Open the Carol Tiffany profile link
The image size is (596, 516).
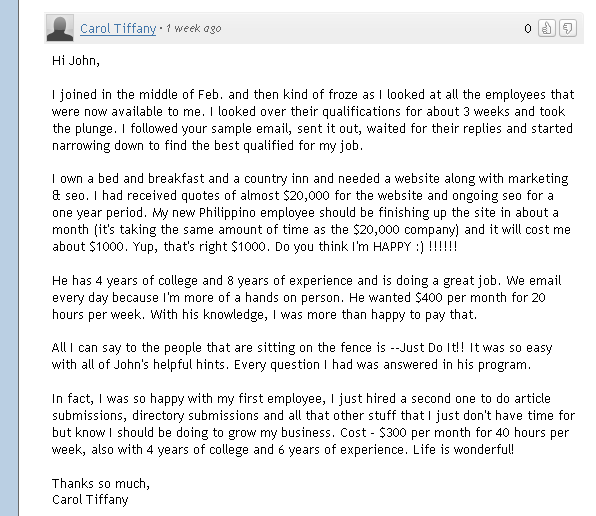[118, 28]
